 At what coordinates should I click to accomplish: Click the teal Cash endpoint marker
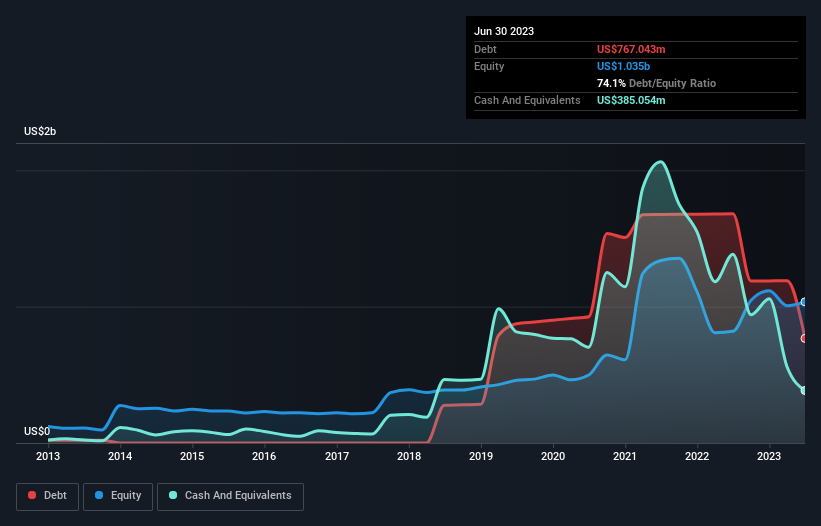804,390
